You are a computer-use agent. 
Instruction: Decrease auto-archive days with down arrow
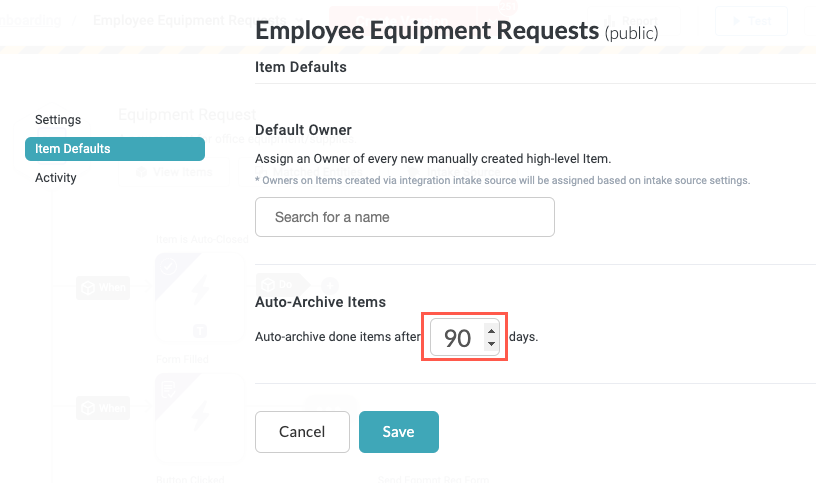490,345
